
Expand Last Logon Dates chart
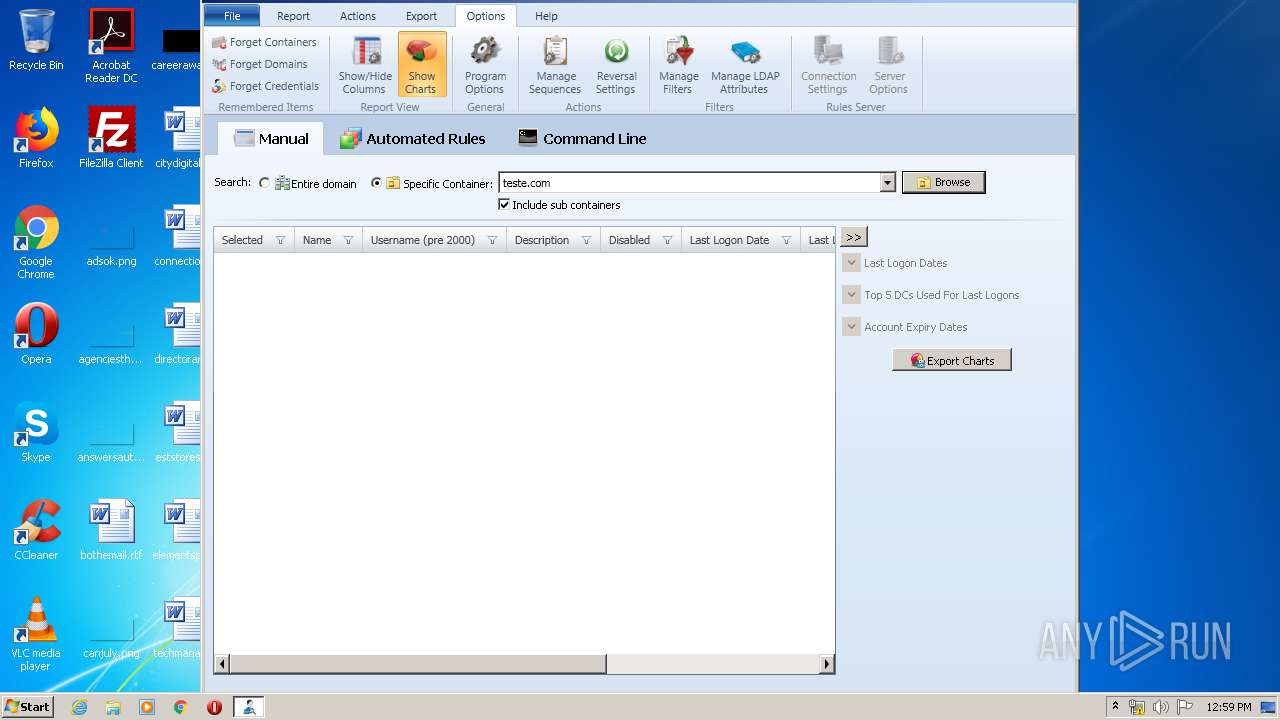click(x=851, y=263)
